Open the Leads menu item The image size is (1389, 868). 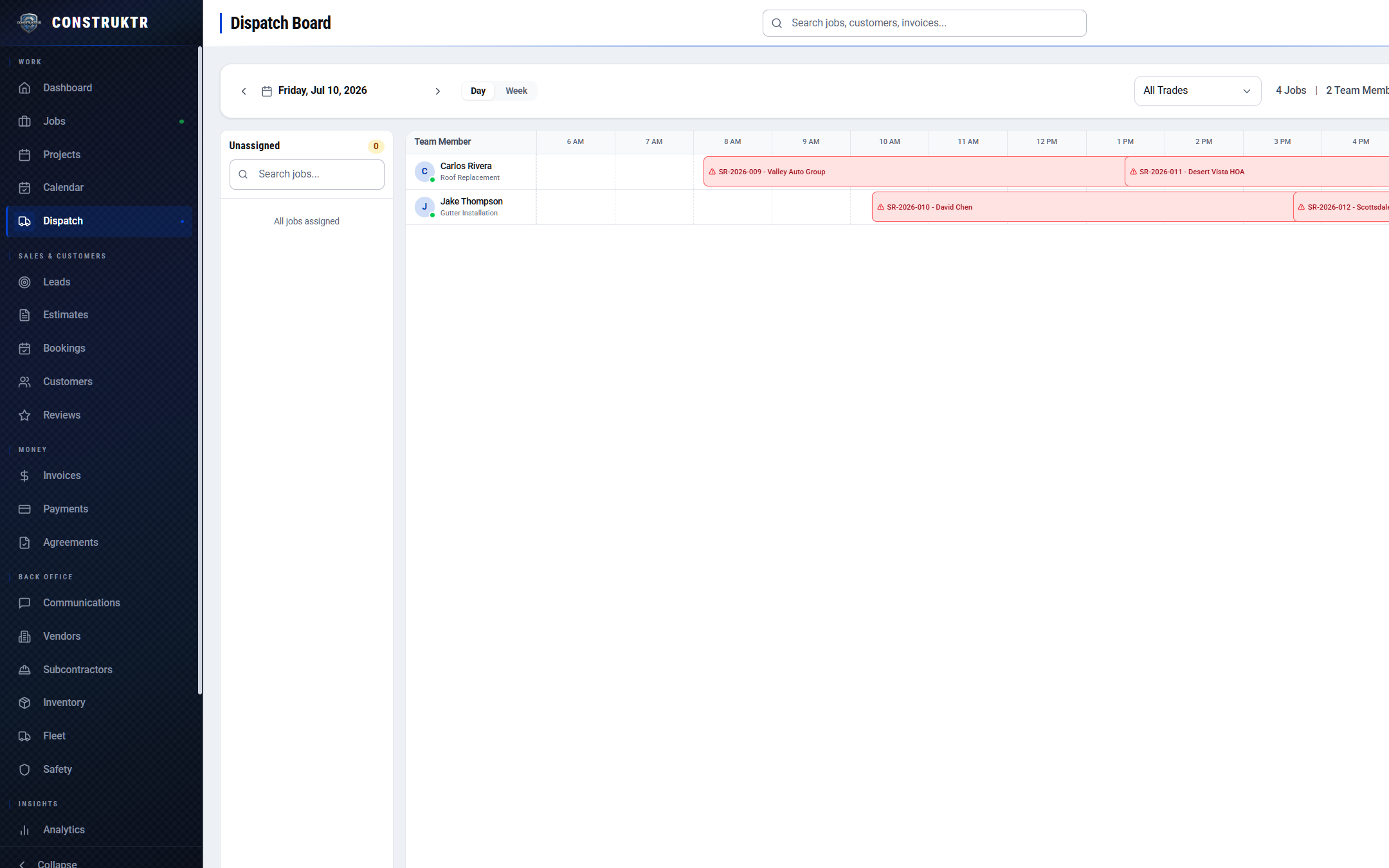[x=99, y=282]
